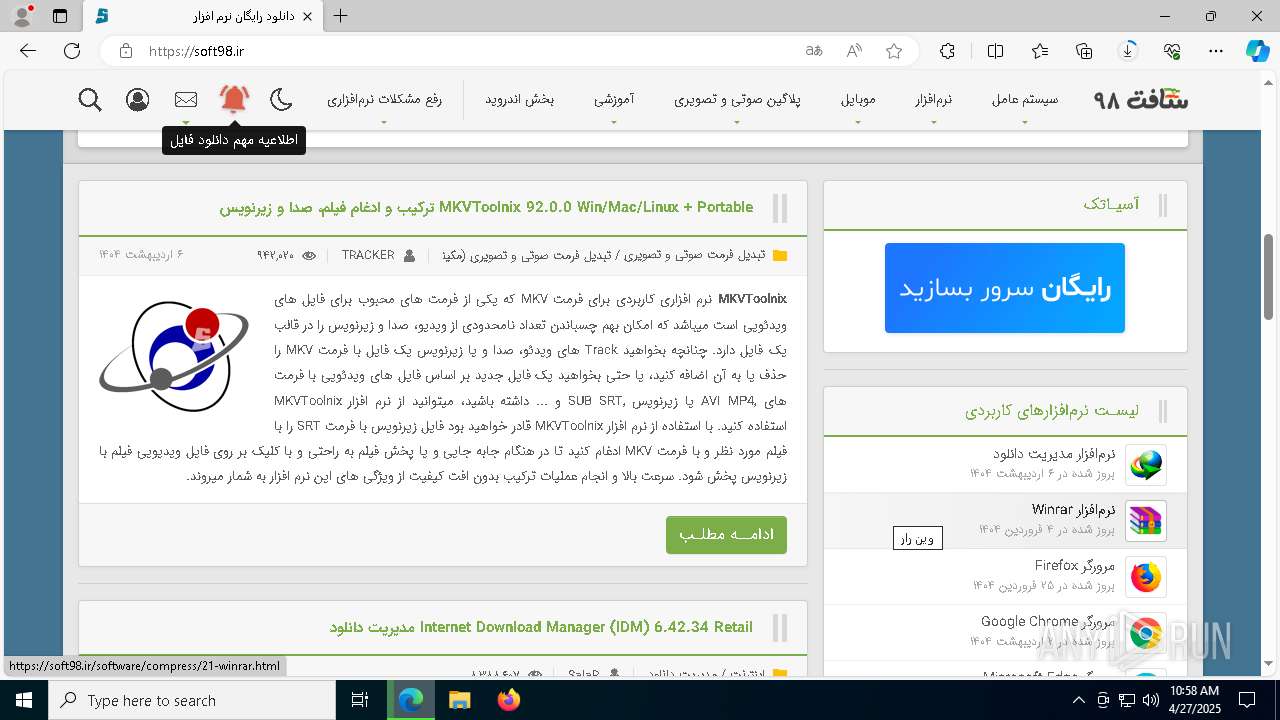View site info lock icon
The height and width of the screenshot is (720, 1280).
(125, 51)
